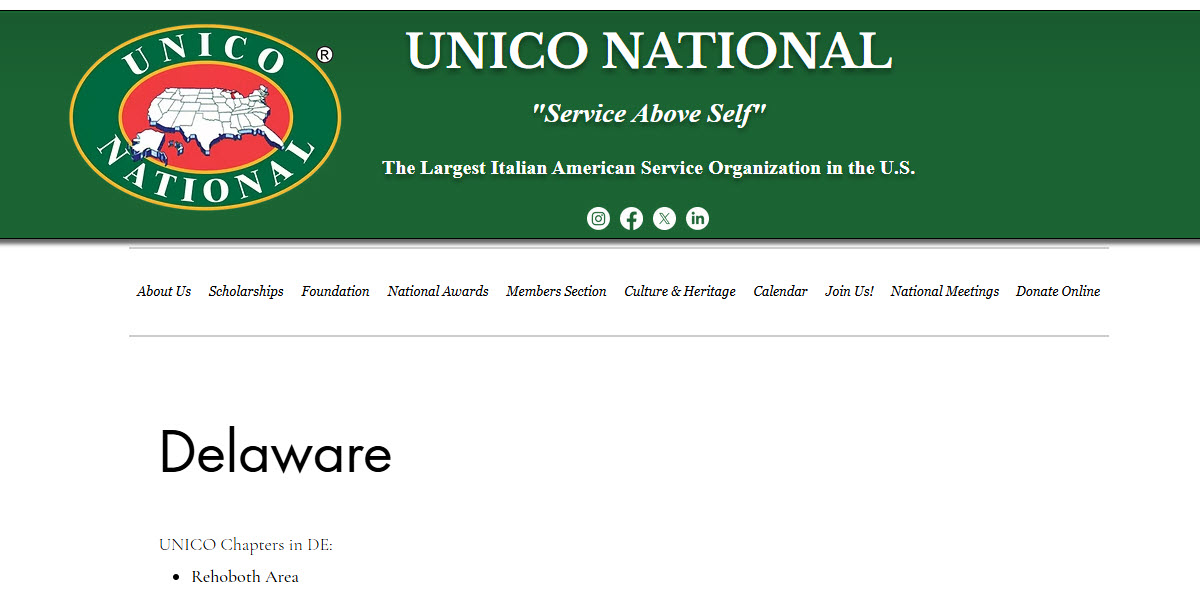Open the Rehoboth Area chapter link
The height and width of the screenshot is (600, 1200).
click(245, 576)
